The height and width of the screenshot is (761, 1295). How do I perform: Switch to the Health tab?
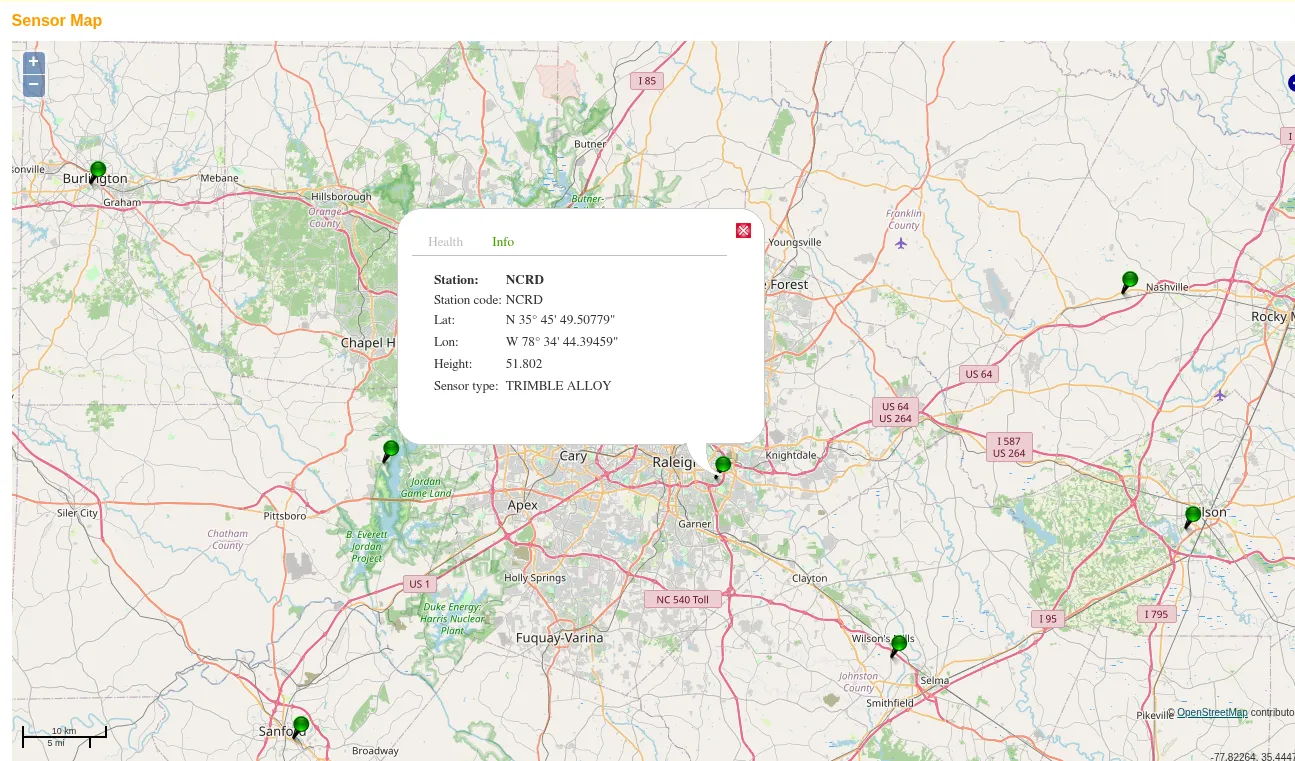tap(445, 242)
